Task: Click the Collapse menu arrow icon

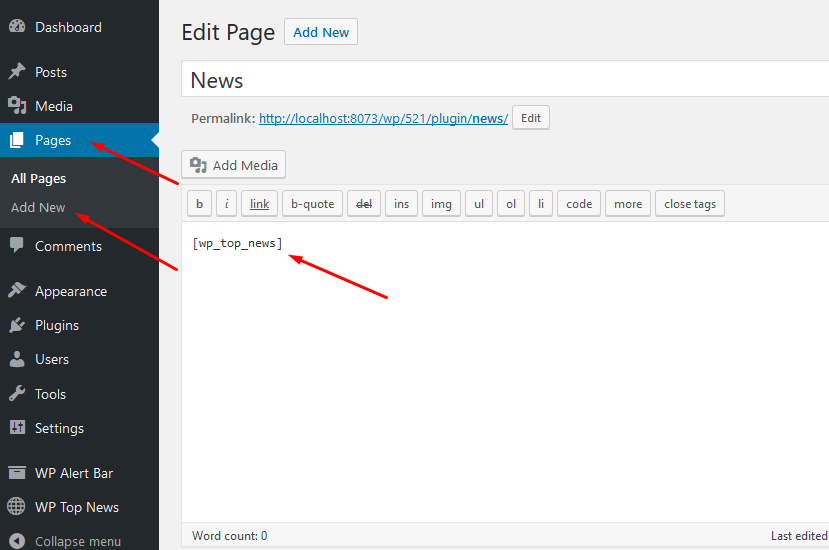Action: tap(17, 541)
